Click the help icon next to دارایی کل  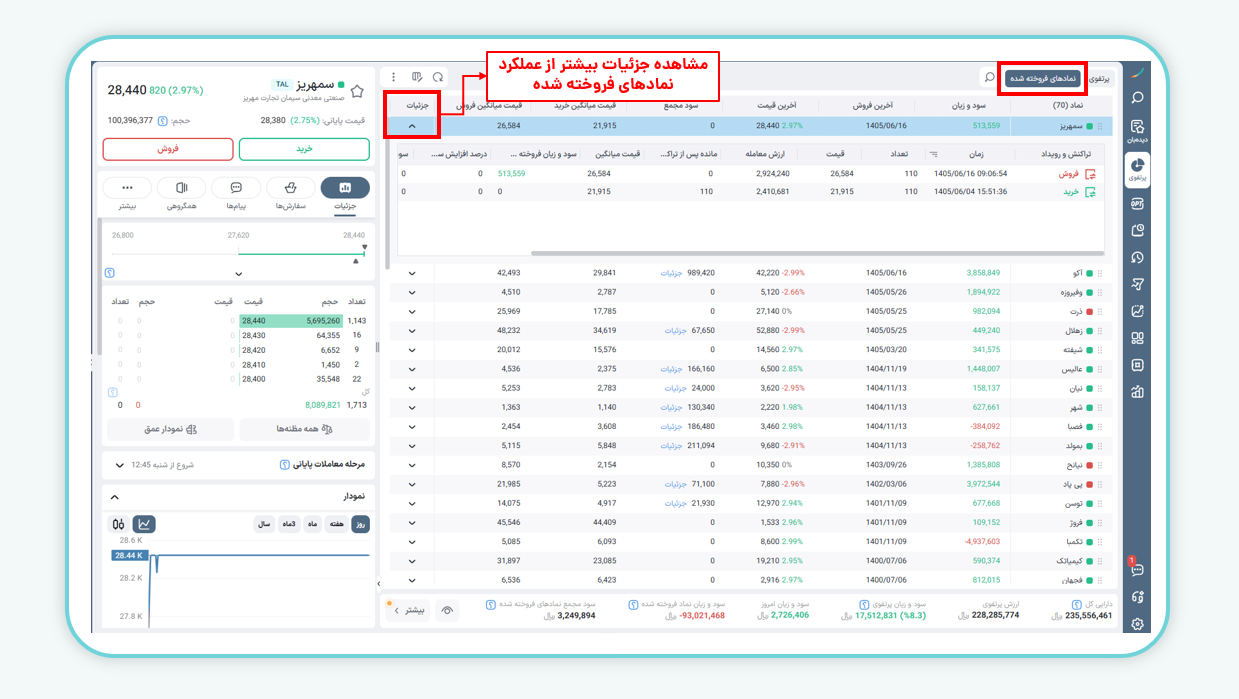coord(1076,604)
